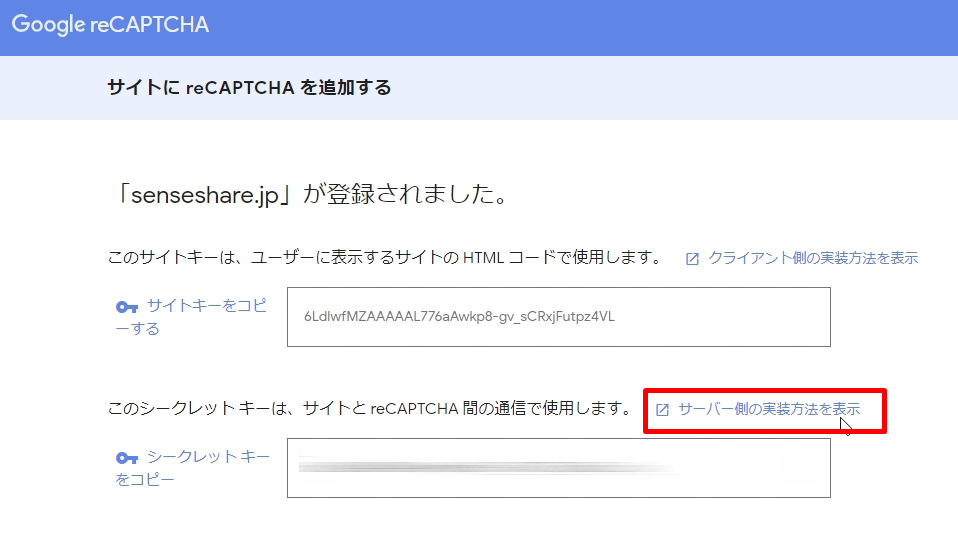
Task: Click the key icon next to サイトキーをコピー
Action: (126, 307)
